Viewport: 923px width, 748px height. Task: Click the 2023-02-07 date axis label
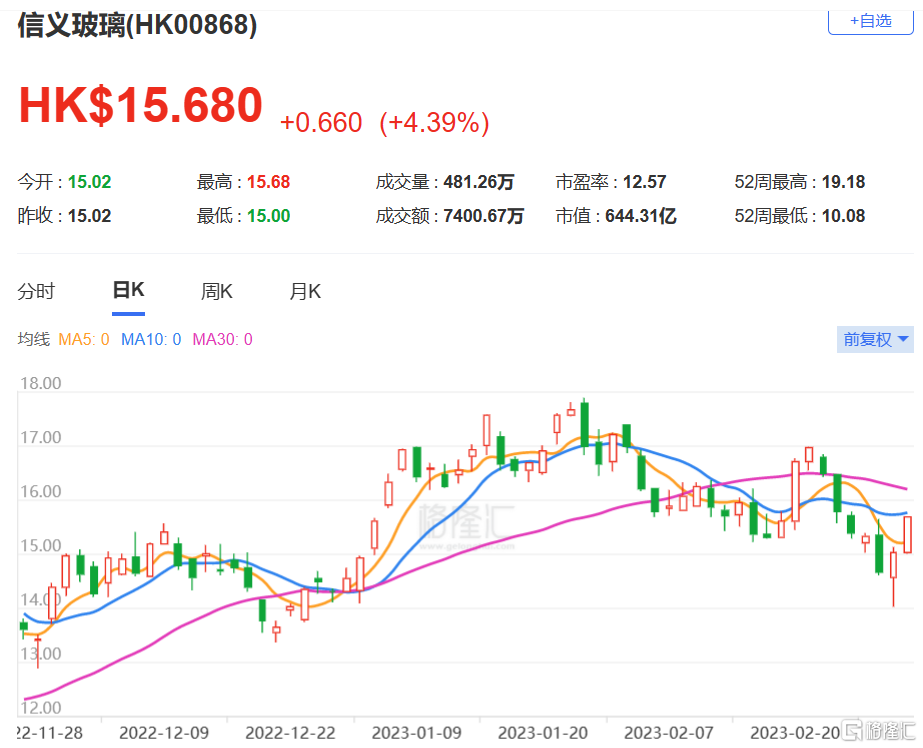(x=669, y=733)
